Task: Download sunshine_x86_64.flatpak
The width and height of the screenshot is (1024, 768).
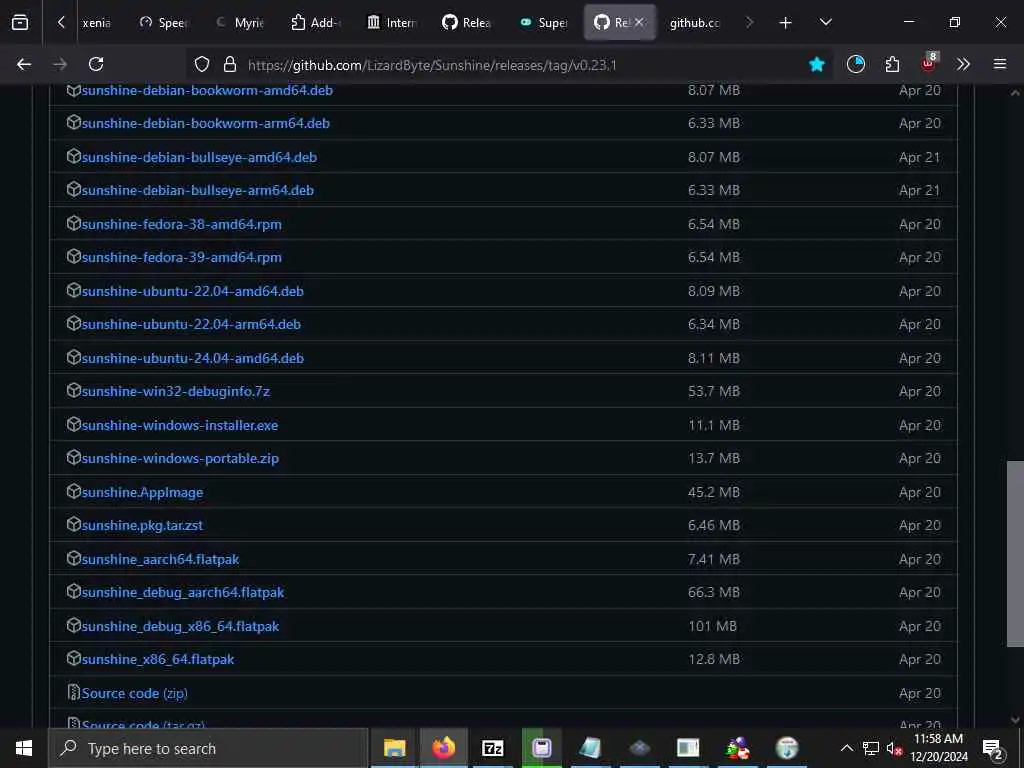Action: click(x=158, y=660)
